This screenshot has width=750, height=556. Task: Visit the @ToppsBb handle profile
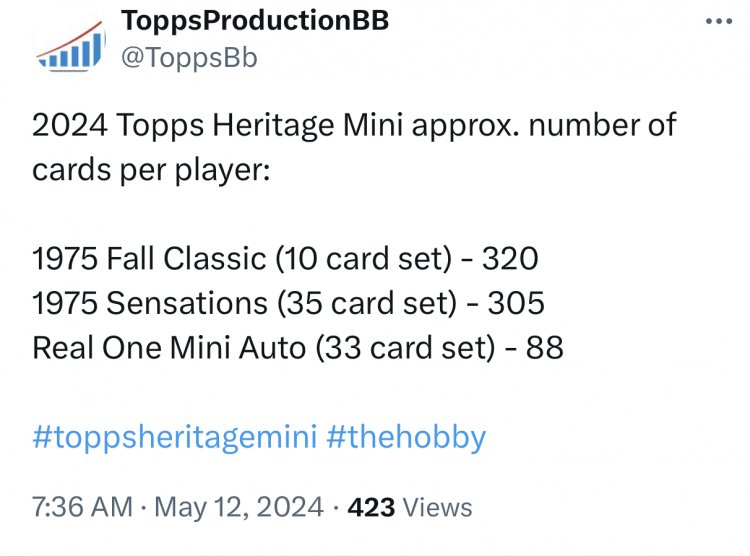(189, 58)
